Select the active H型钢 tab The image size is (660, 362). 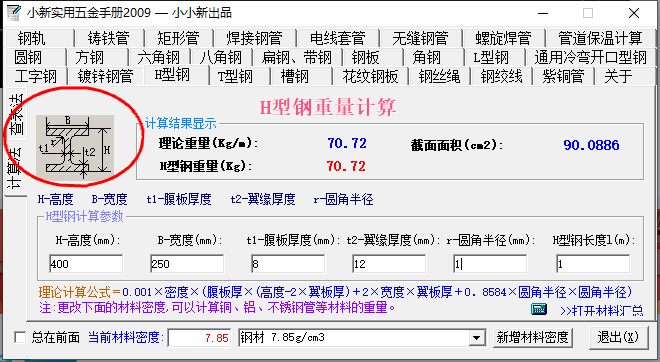pos(172,75)
